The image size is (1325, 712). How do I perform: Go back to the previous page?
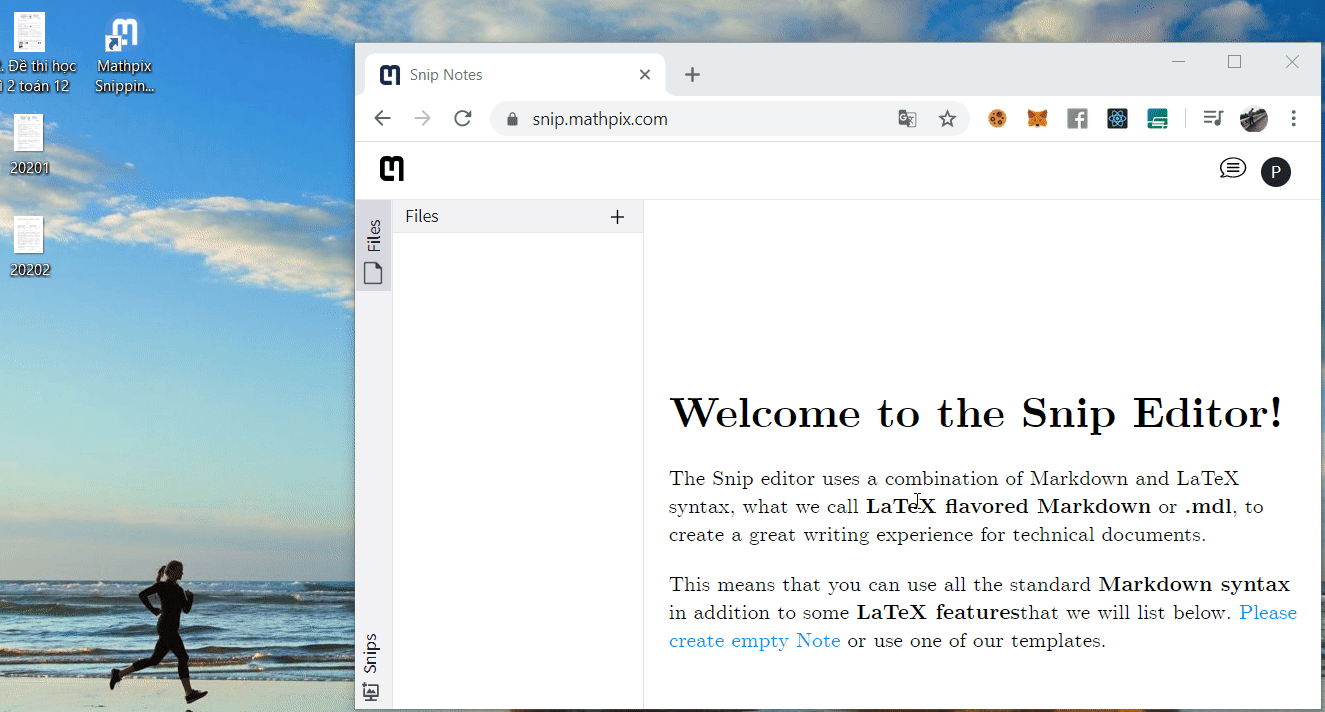pyautogui.click(x=382, y=119)
